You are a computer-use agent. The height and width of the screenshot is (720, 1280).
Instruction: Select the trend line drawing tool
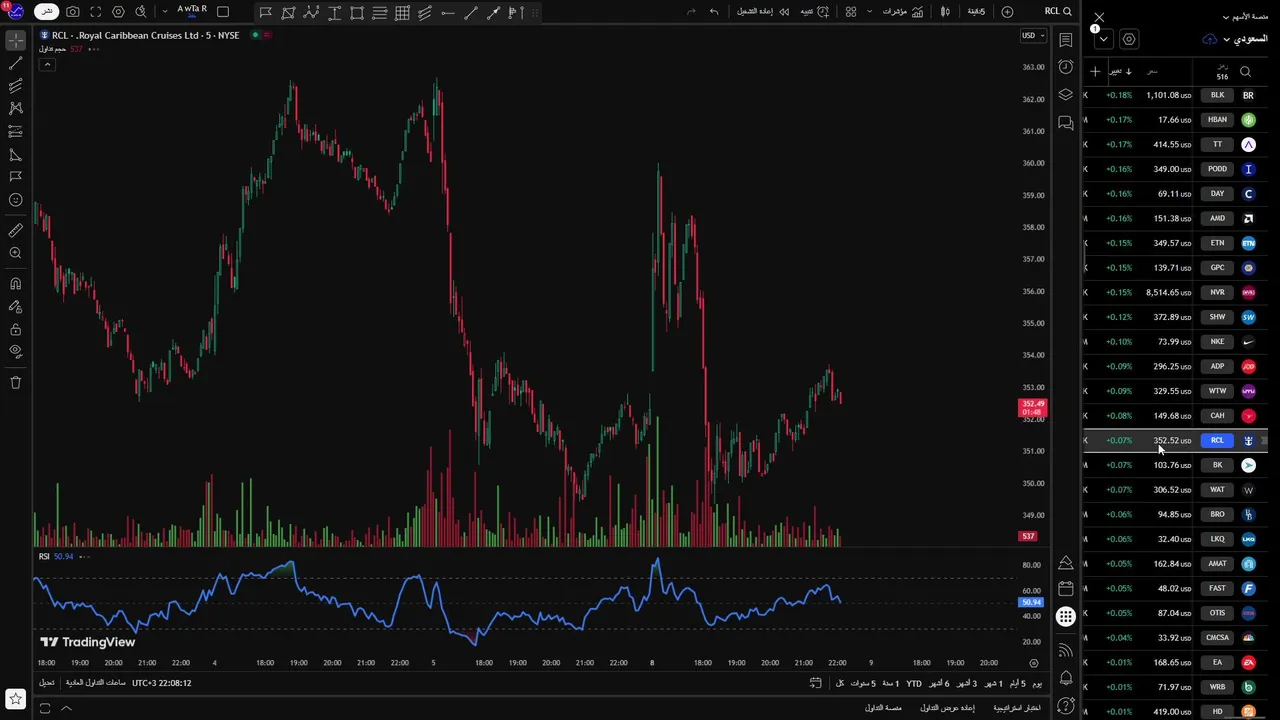coord(15,64)
